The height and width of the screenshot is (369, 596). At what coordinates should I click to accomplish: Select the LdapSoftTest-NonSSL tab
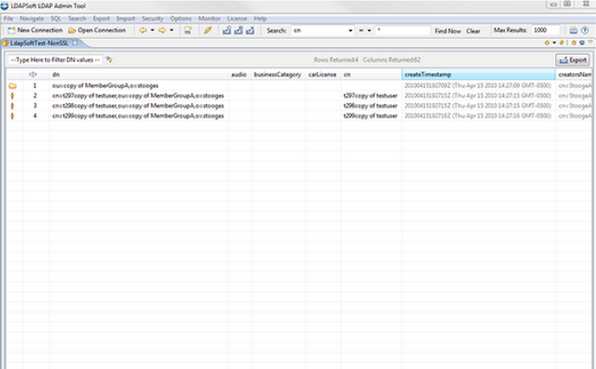39,43
